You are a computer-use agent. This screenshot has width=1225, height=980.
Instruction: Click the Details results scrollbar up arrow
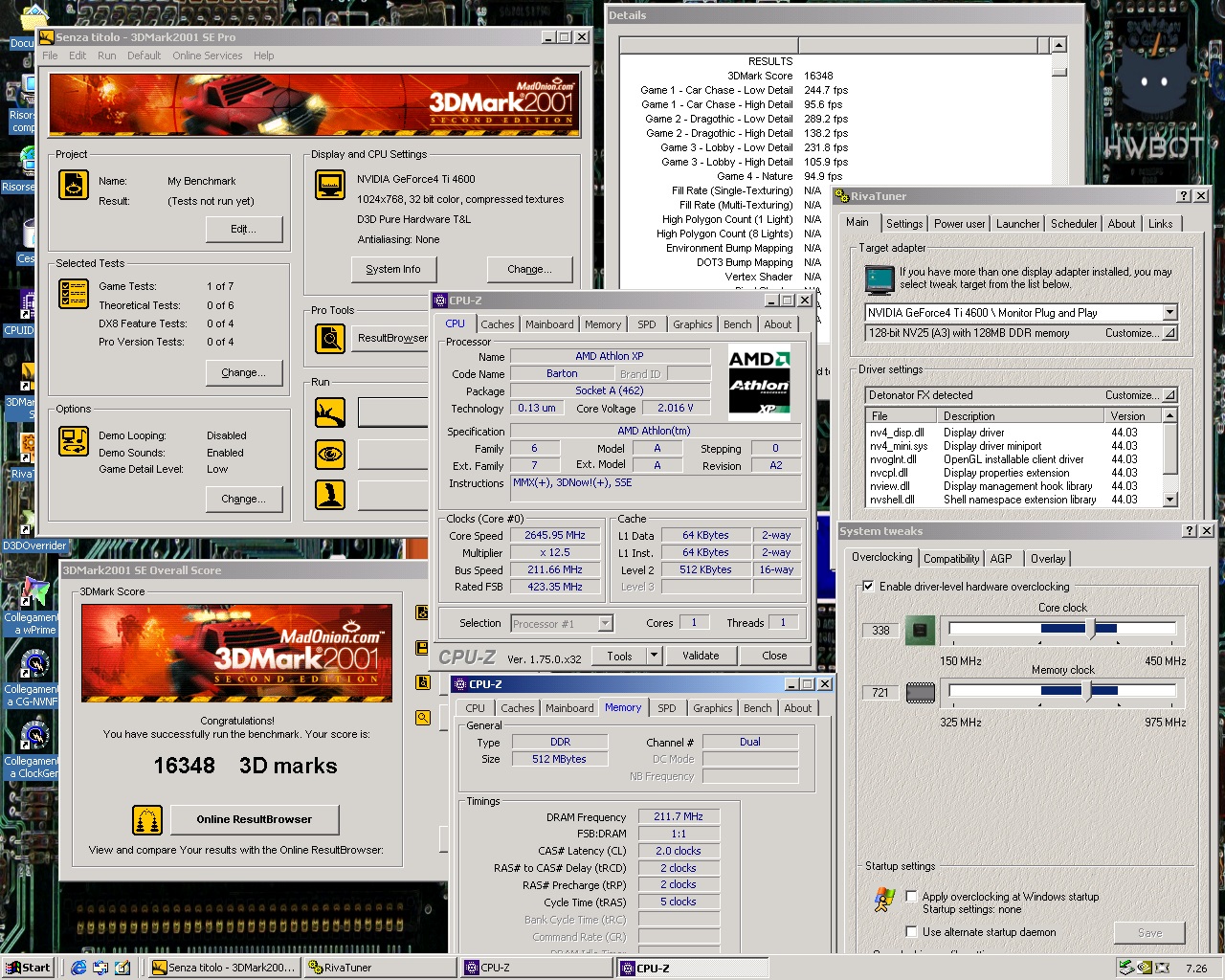[x=1058, y=45]
